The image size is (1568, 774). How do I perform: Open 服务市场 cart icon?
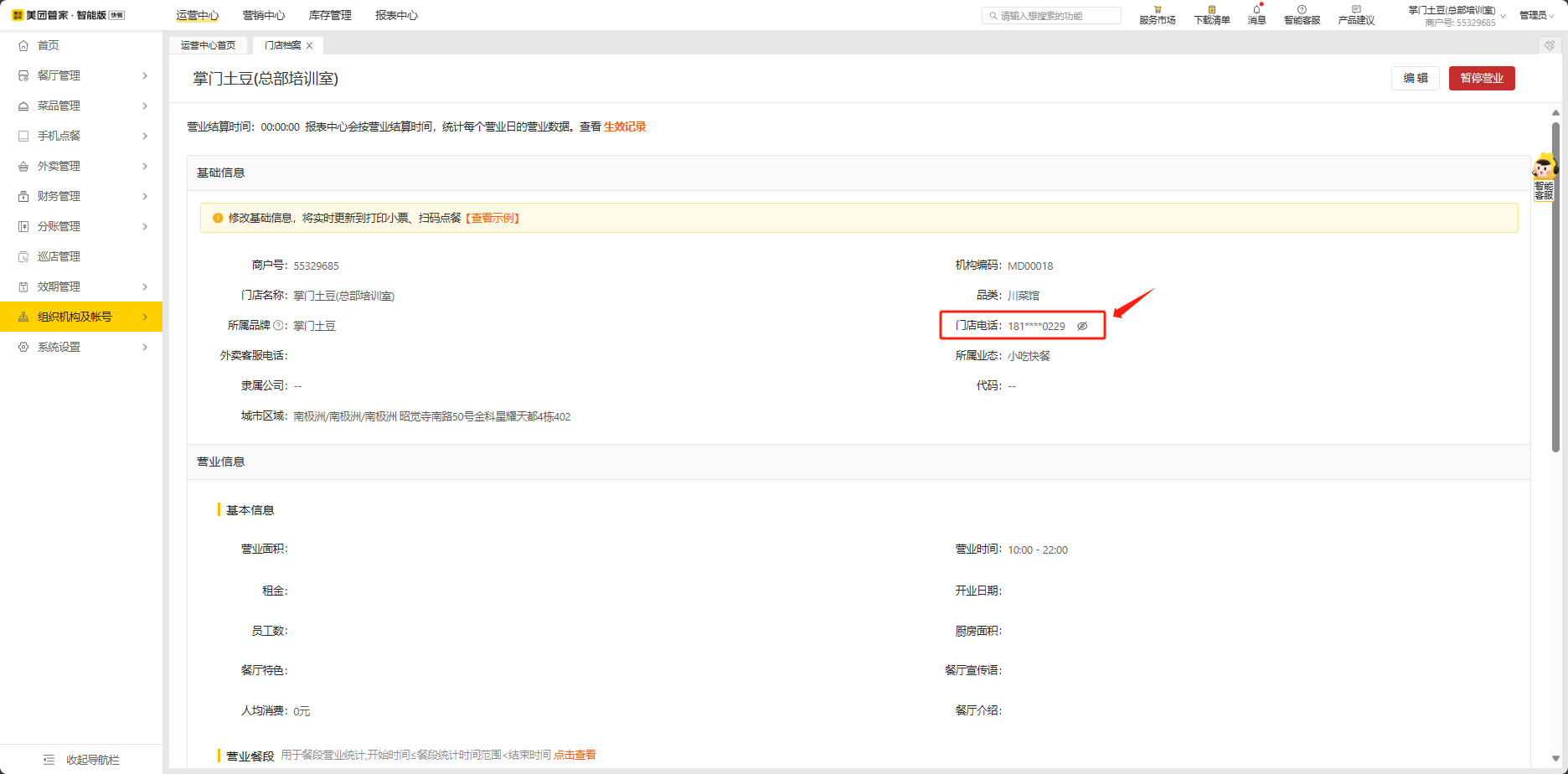pos(1158,9)
